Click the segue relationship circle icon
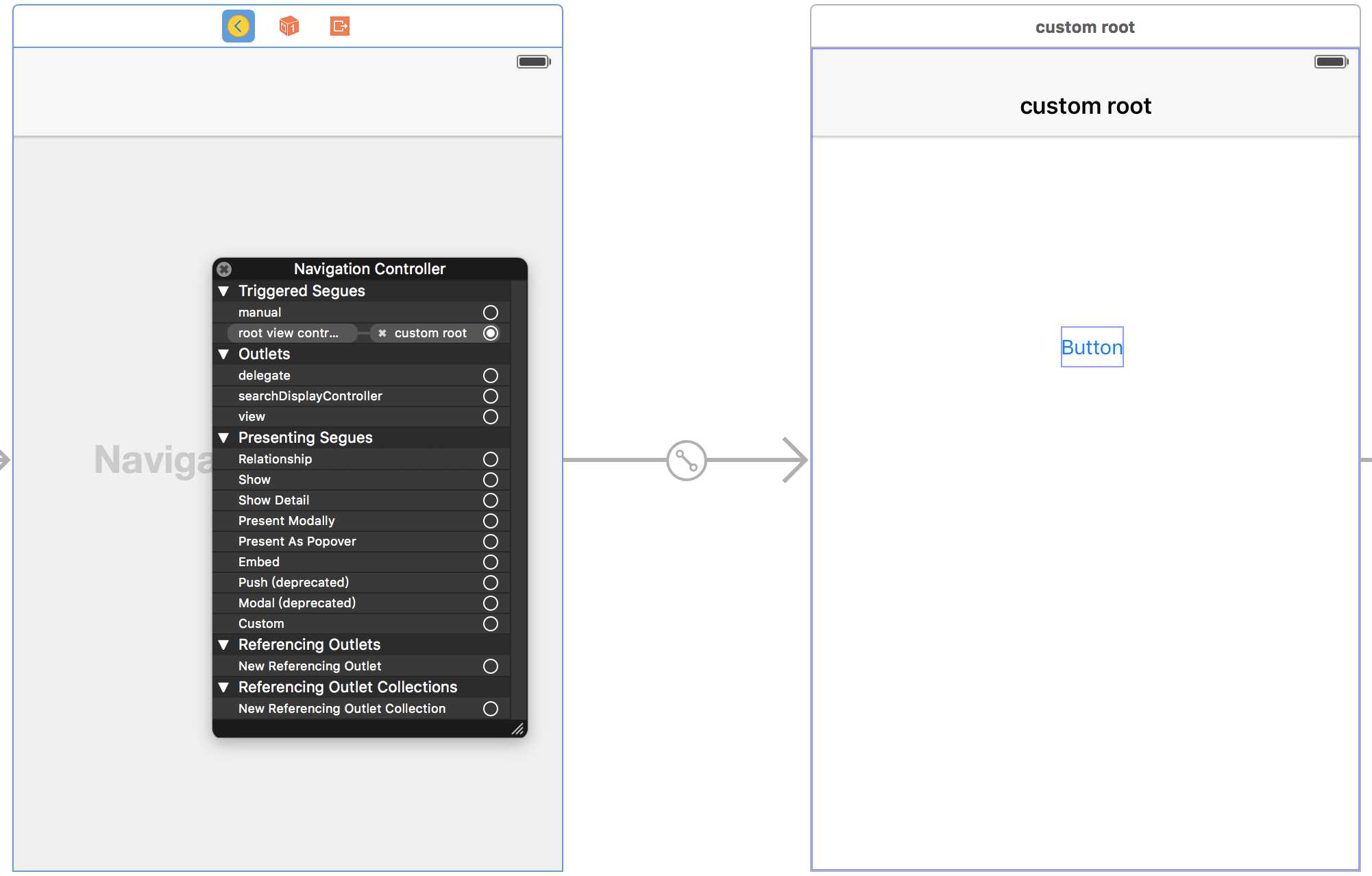This screenshot has width=1372, height=876. point(686,460)
